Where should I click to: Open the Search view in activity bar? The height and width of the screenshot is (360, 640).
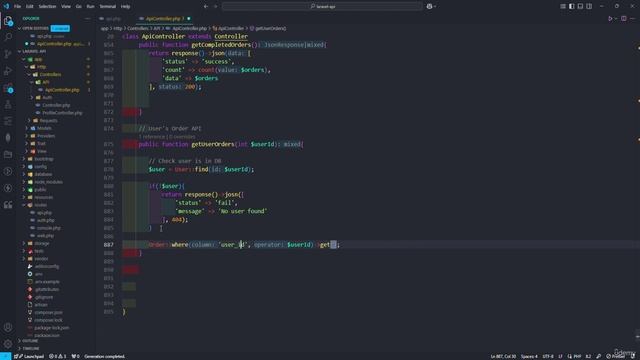[x=8, y=37]
